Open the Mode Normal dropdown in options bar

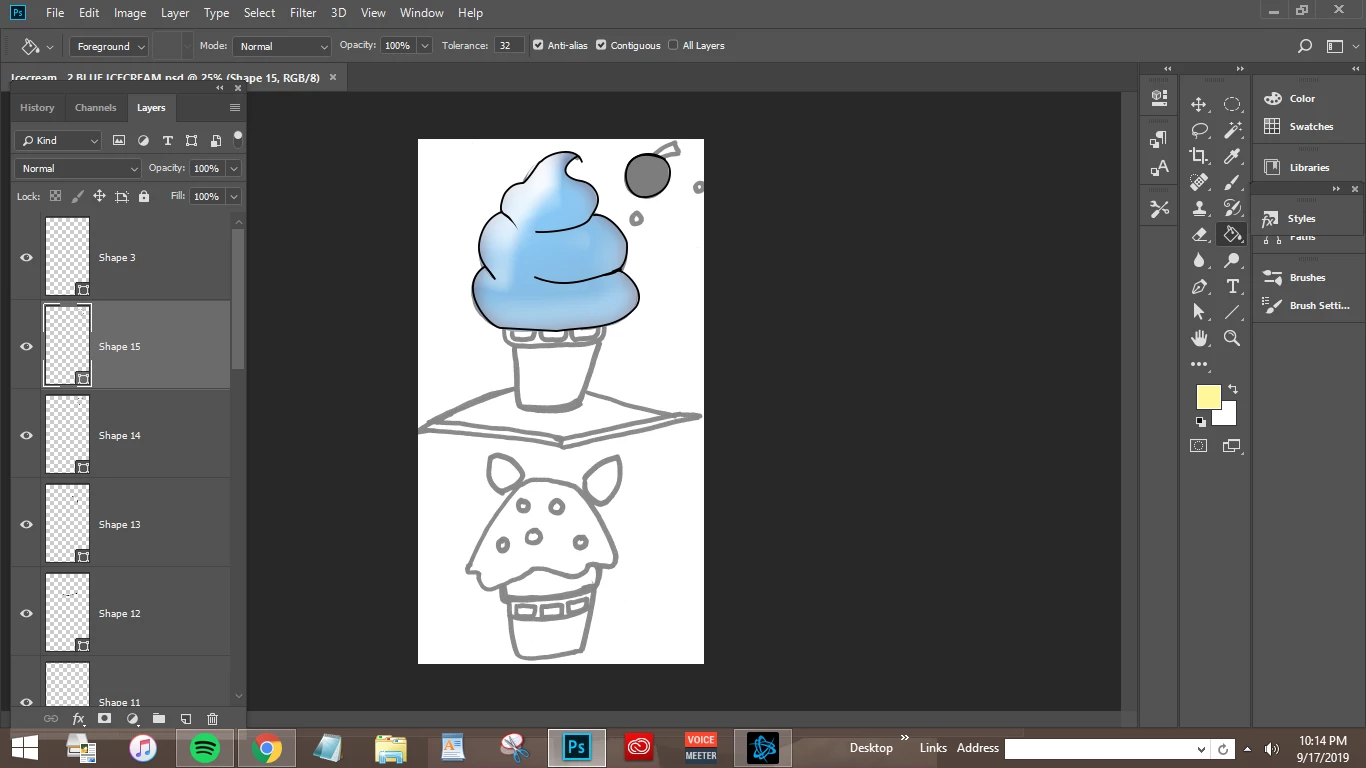point(282,46)
